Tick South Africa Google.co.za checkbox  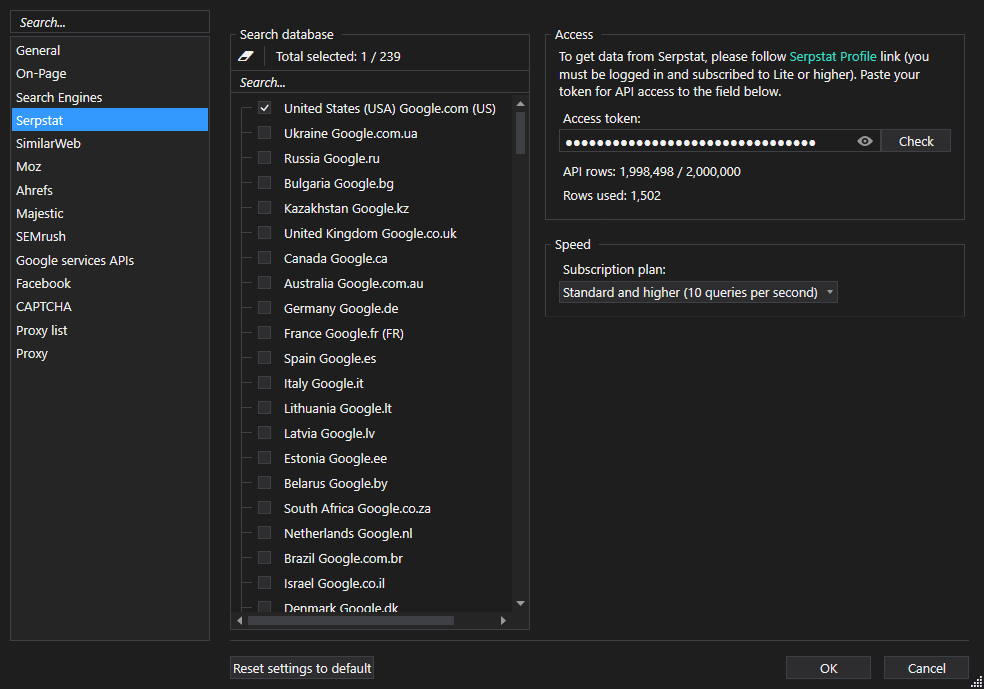point(265,508)
